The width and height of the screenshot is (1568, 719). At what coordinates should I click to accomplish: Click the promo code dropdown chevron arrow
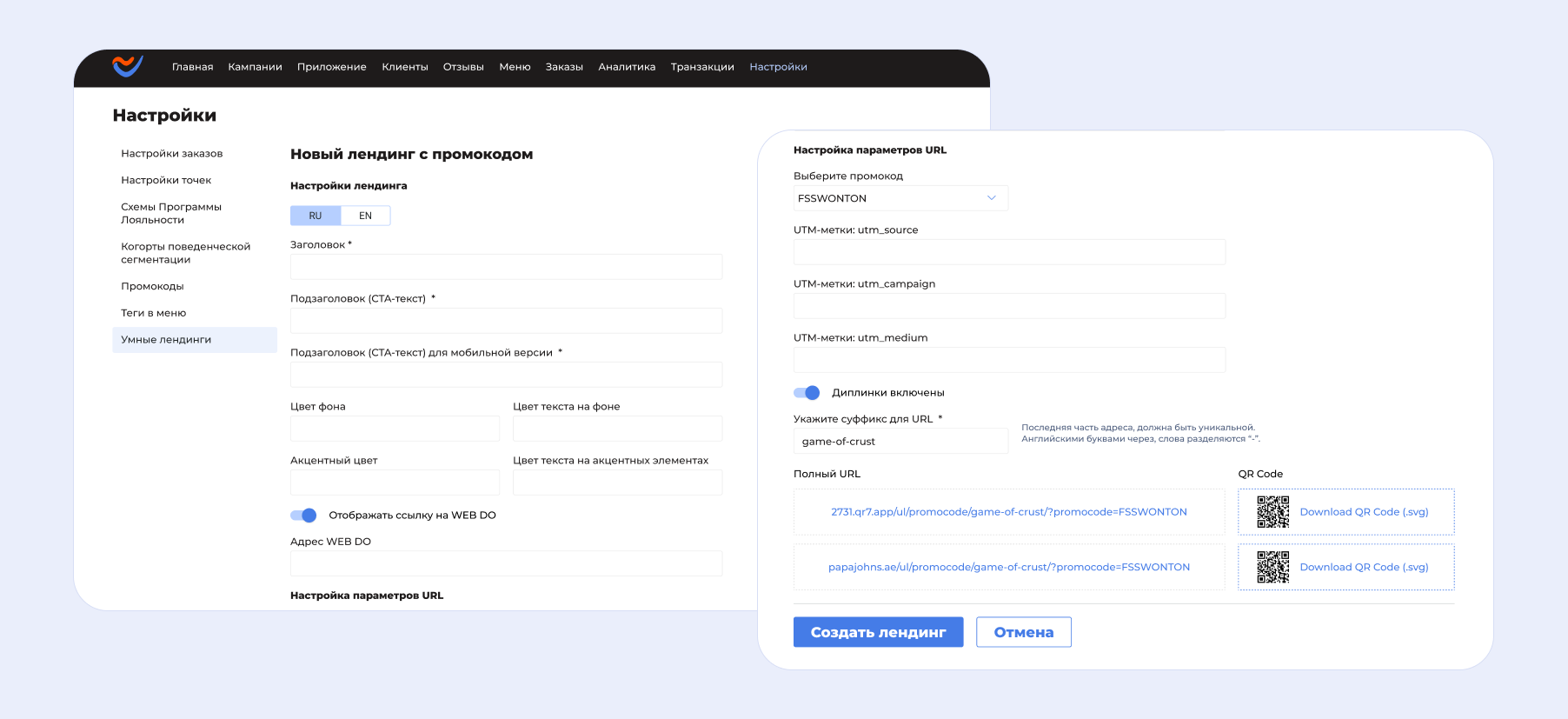(x=991, y=198)
